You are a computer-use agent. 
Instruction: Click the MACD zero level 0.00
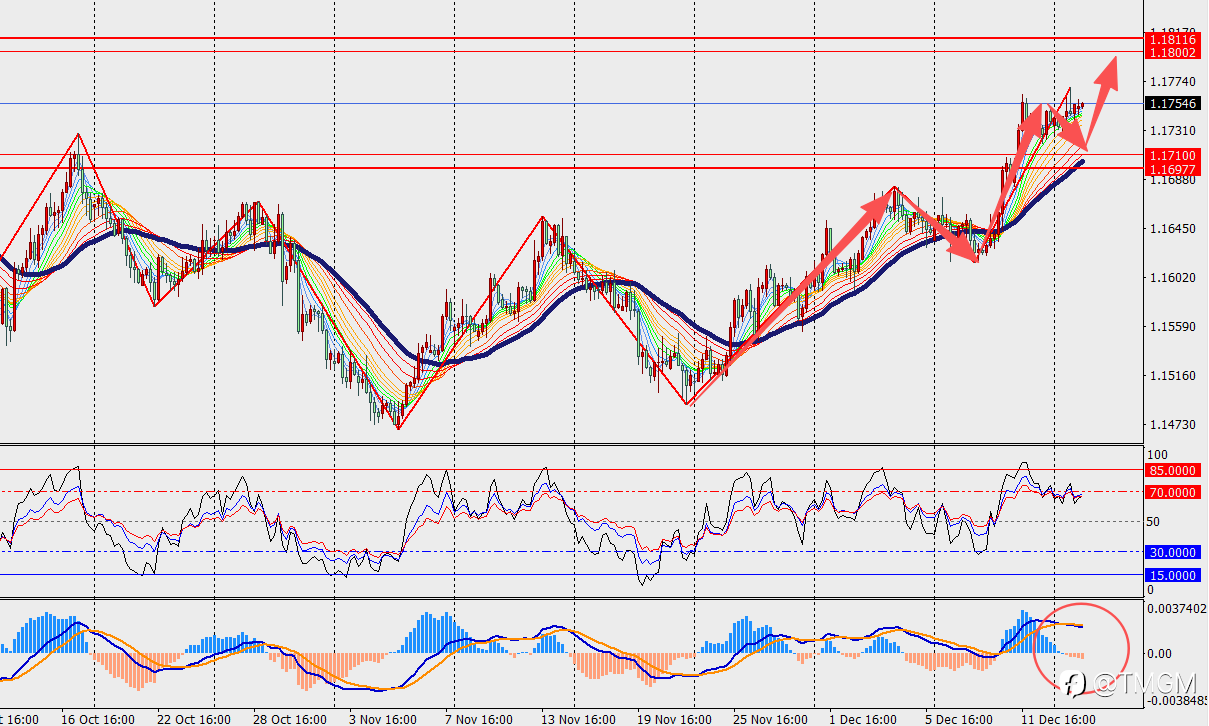point(1160,654)
